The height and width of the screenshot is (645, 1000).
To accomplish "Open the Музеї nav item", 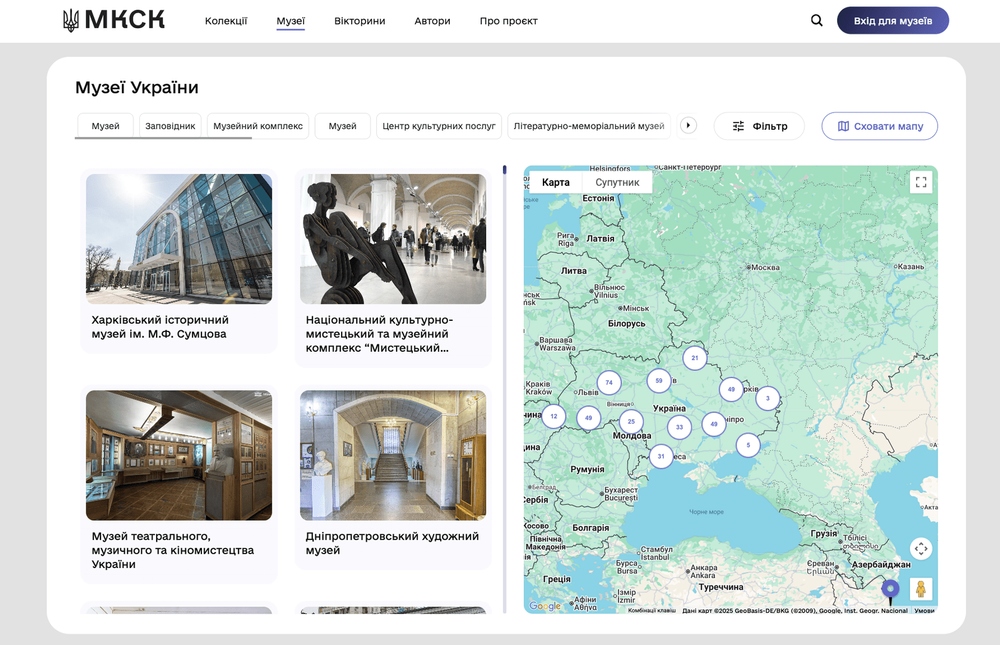I will click(x=291, y=21).
